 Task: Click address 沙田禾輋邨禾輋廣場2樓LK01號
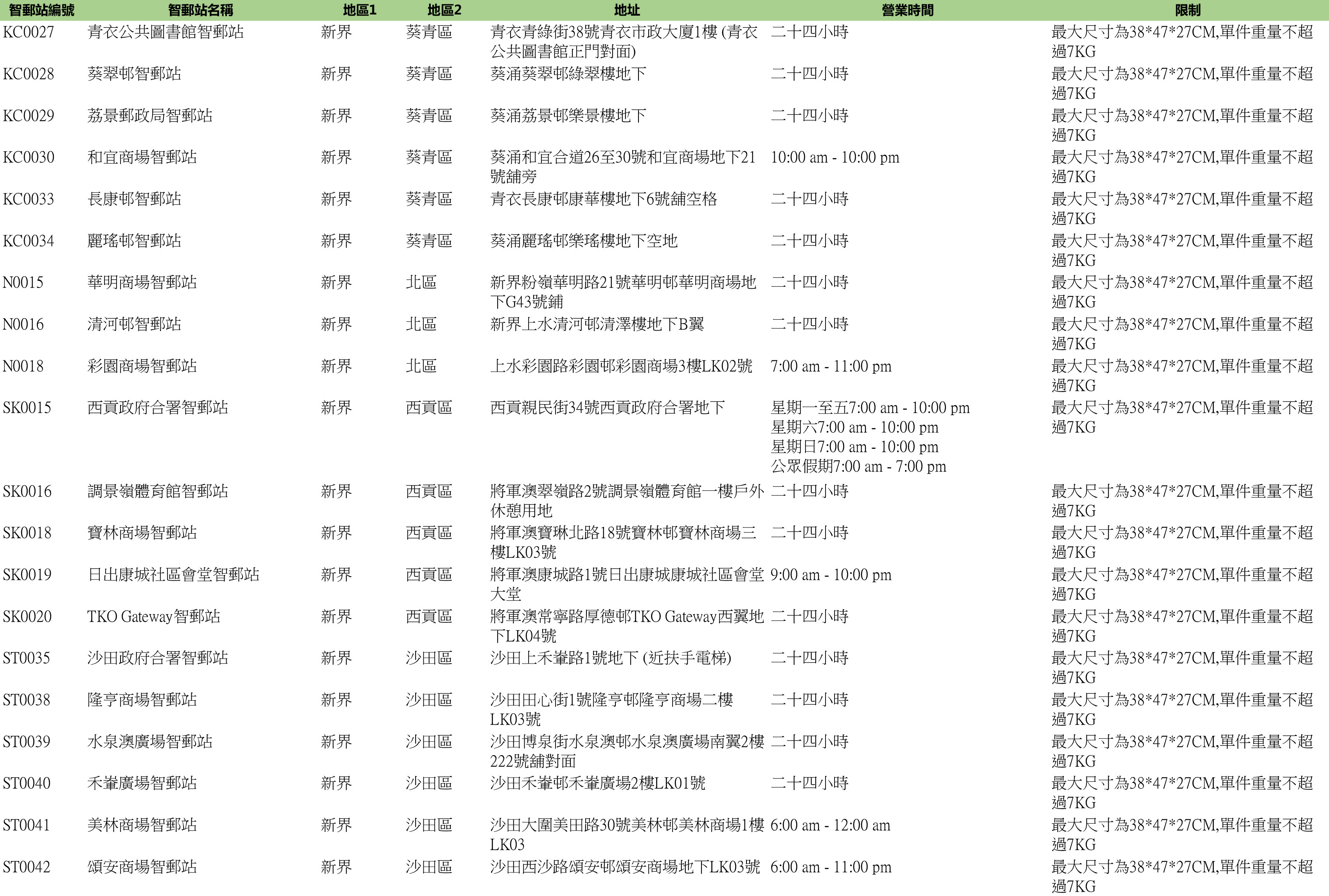(x=598, y=783)
